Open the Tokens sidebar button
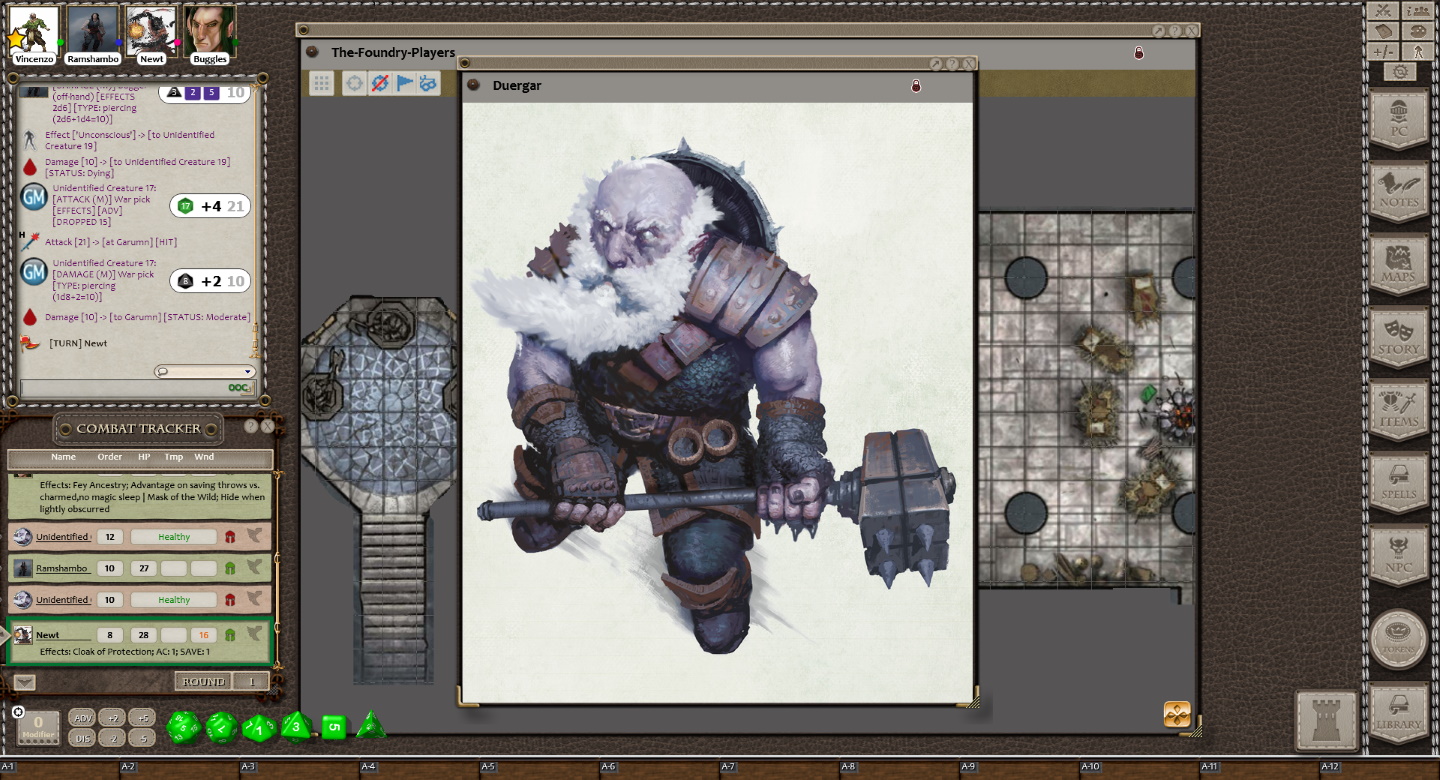1440x780 pixels. (x=1399, y=640)
